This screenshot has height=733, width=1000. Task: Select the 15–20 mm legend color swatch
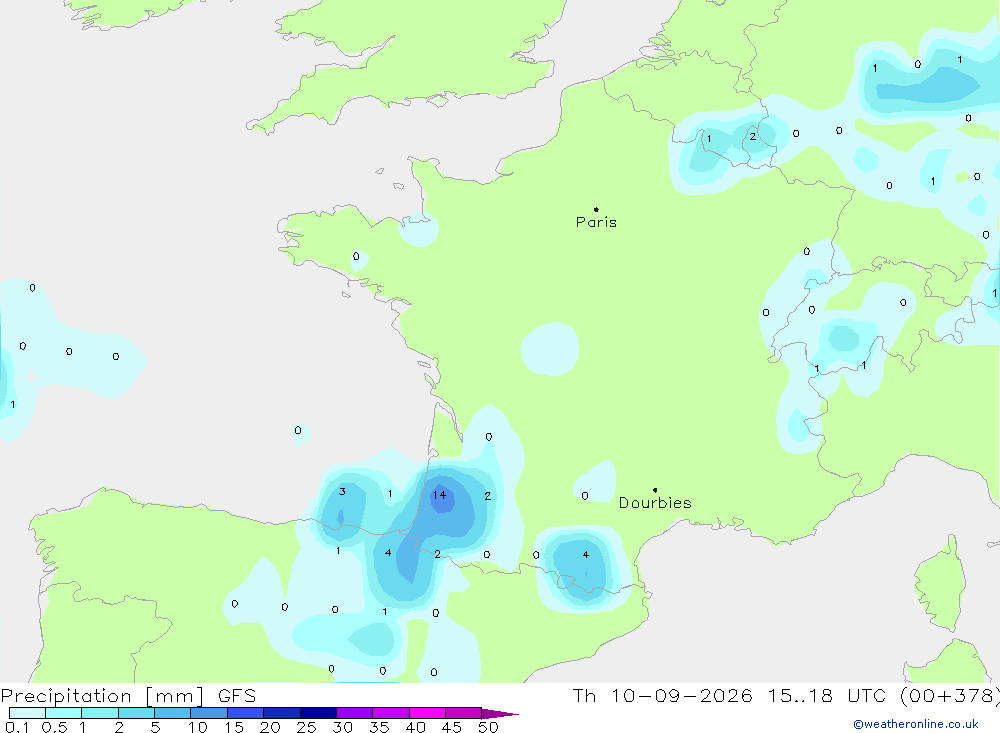click(x=246, y=713)
